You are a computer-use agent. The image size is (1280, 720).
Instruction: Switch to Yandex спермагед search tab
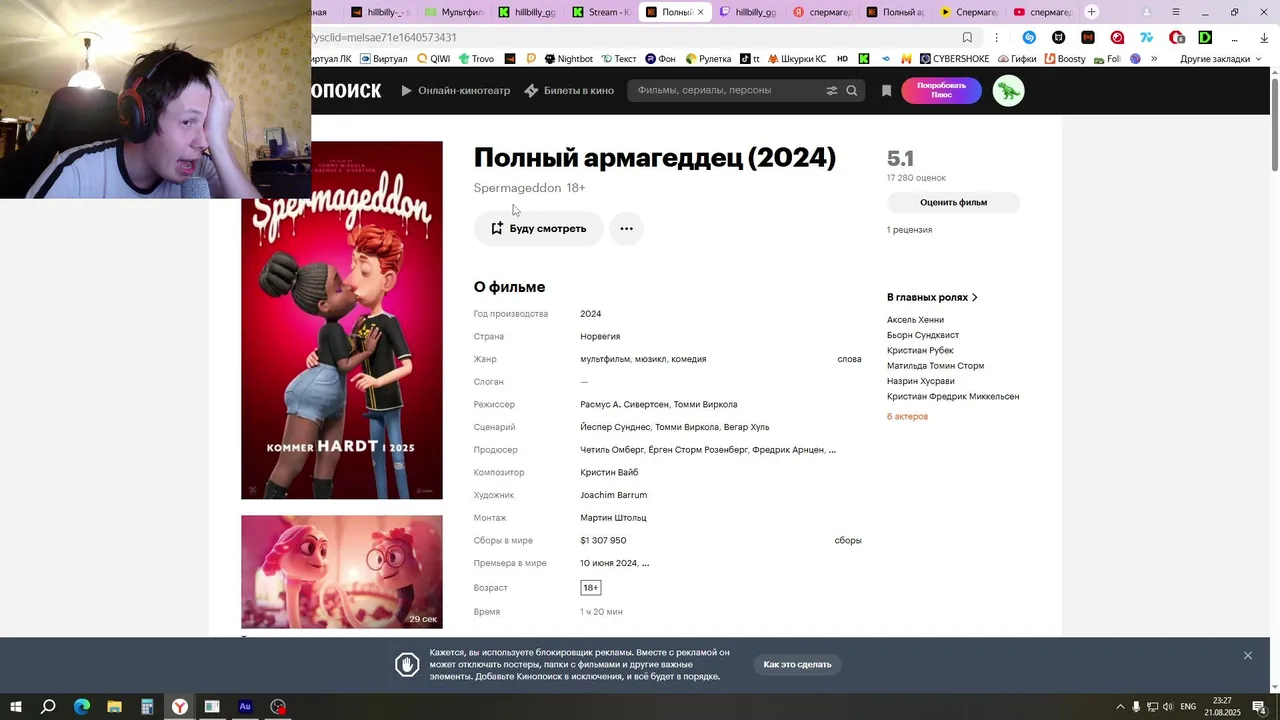click(822, 12)
